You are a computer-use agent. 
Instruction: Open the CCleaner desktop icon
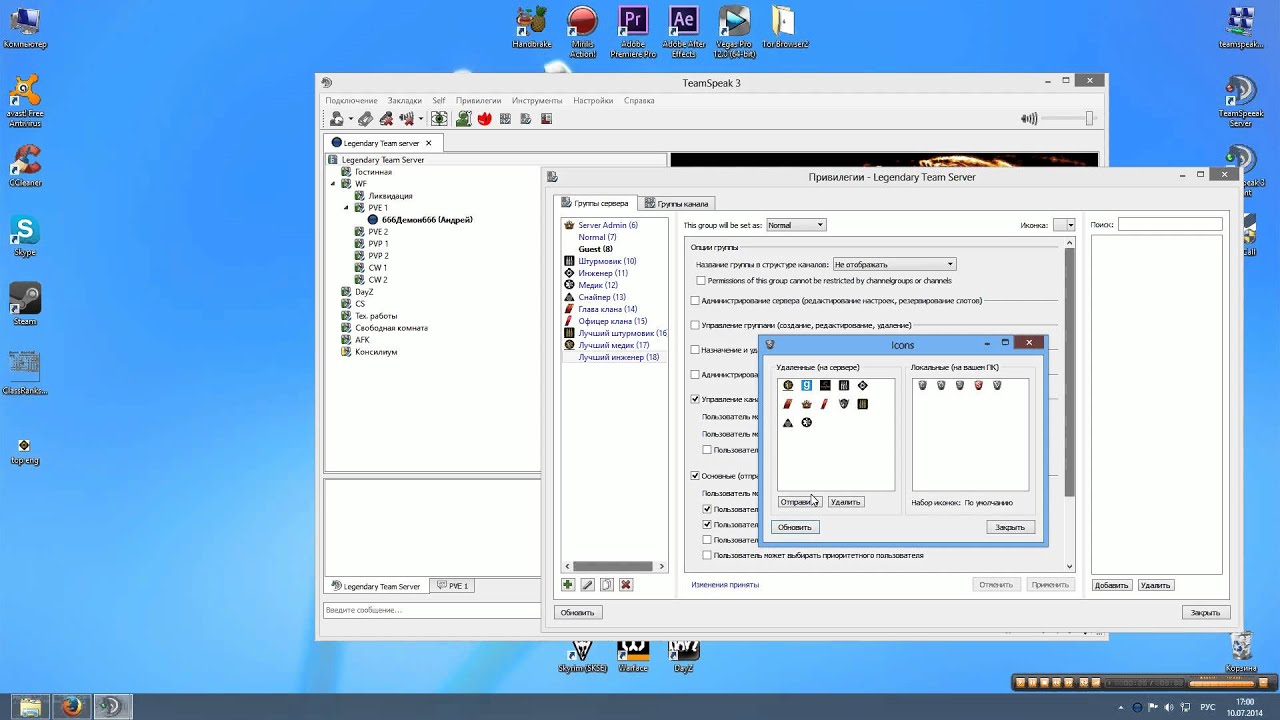25,166
